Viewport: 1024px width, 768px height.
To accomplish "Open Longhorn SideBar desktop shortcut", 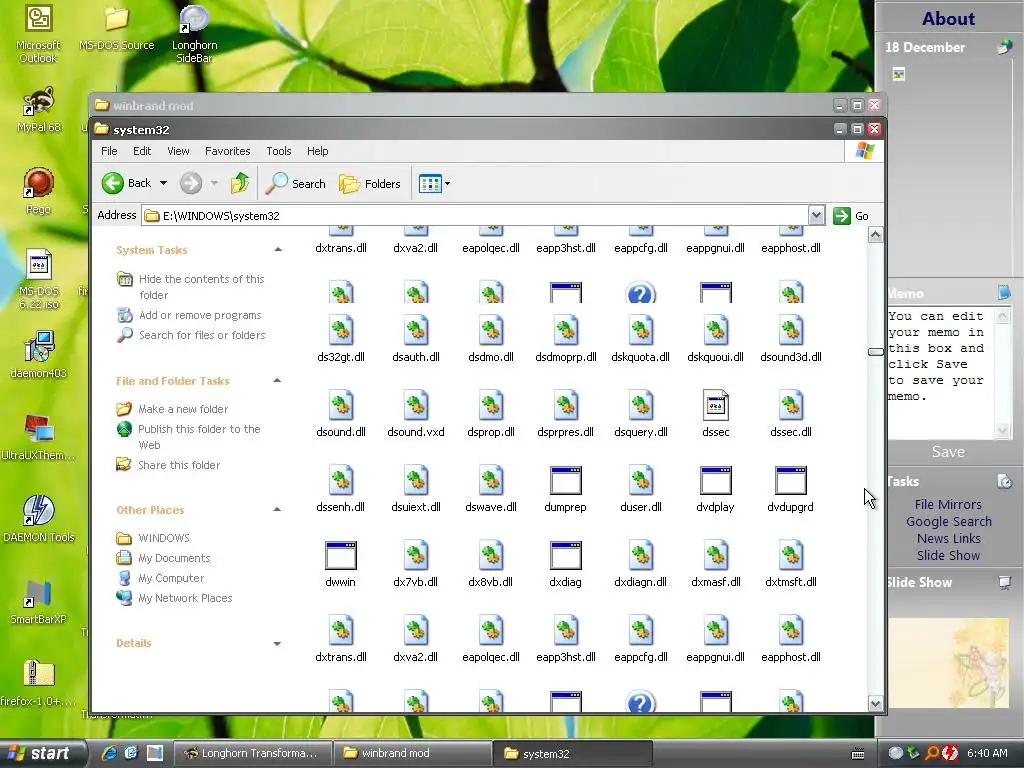I will point(195,34).
